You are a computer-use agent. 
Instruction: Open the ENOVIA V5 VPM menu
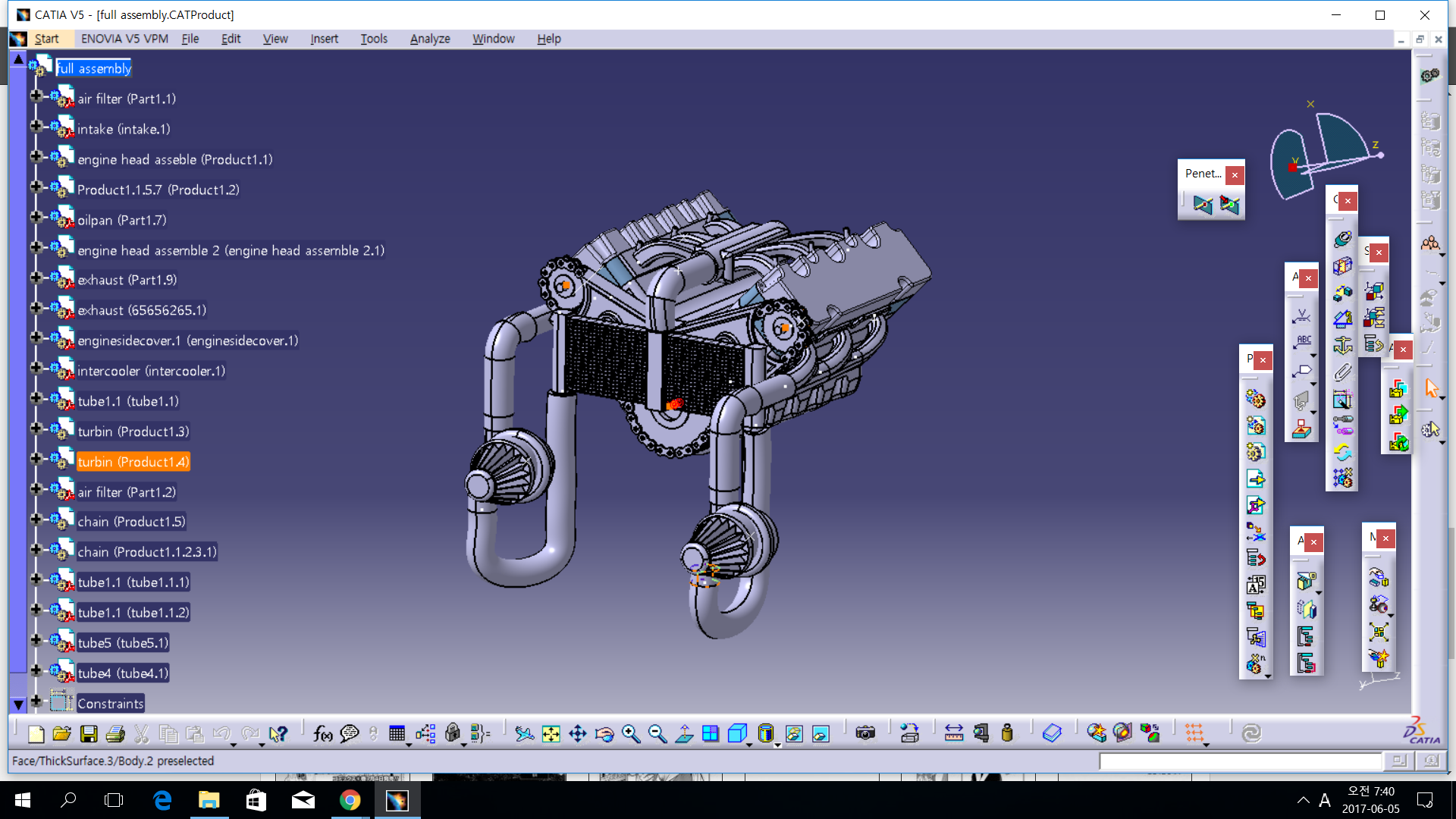click(x=124, y=39)
